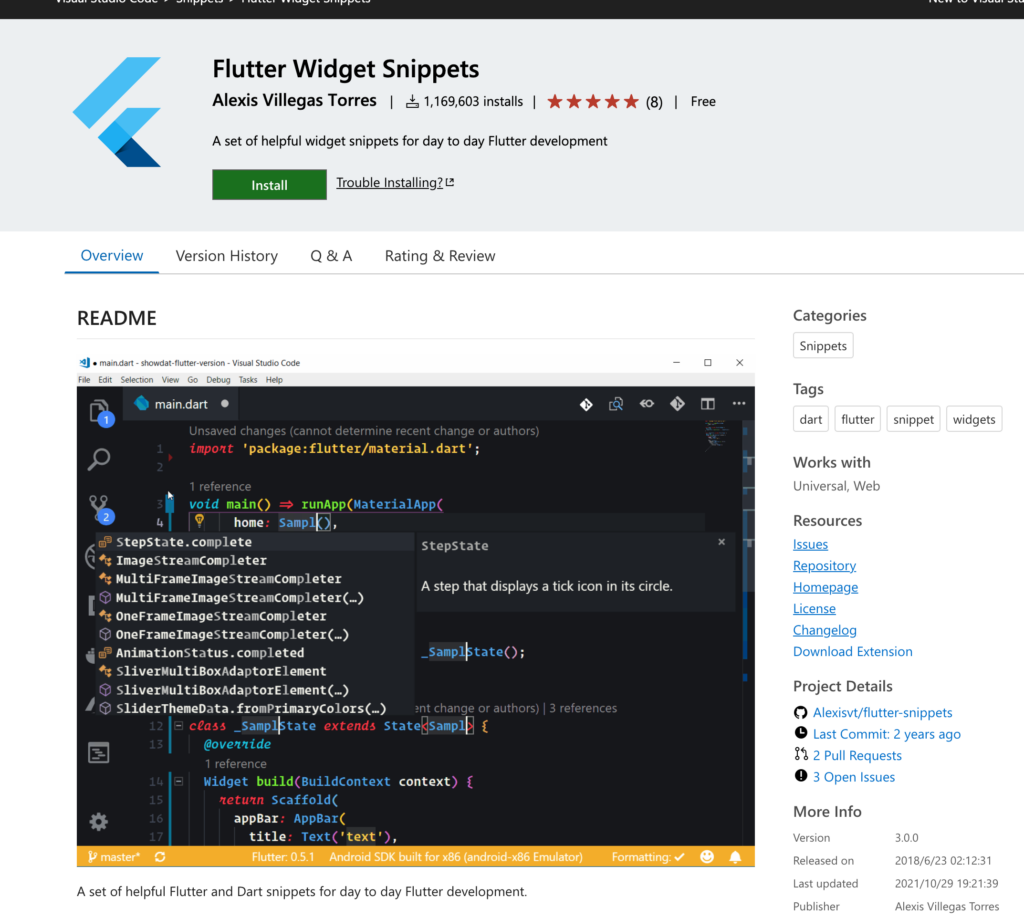Click the notification bell in the orange status bar
Viewport: 1024px width, 918px height.
[x=735, y=857]
